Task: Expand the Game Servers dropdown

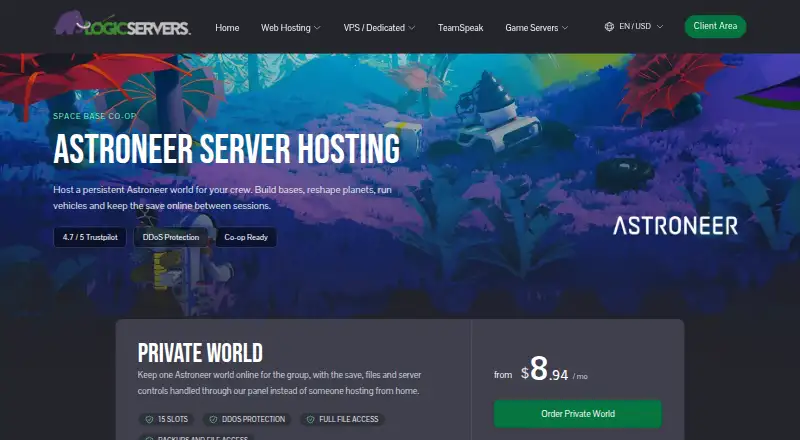Action: coord(537,28)
